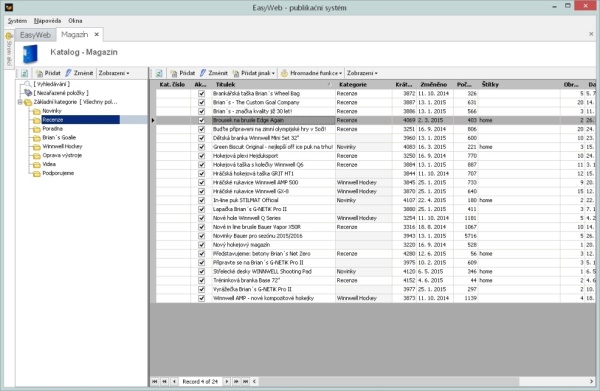This screenshot has height=391, width=600.
Task: Select [Nezařazené položky] tree node
Action: (61, 93)
